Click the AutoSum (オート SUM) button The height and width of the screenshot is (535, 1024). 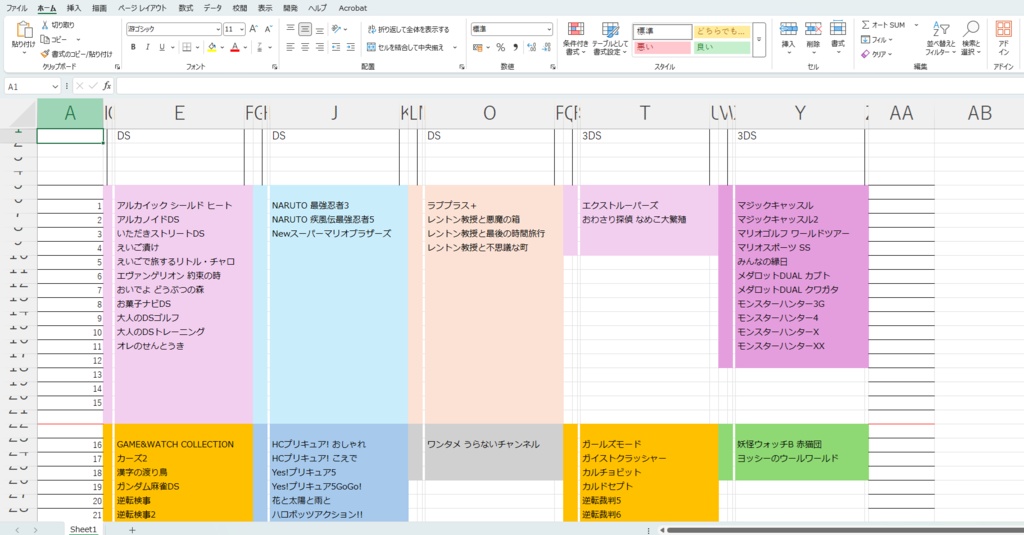click(884, 25)
